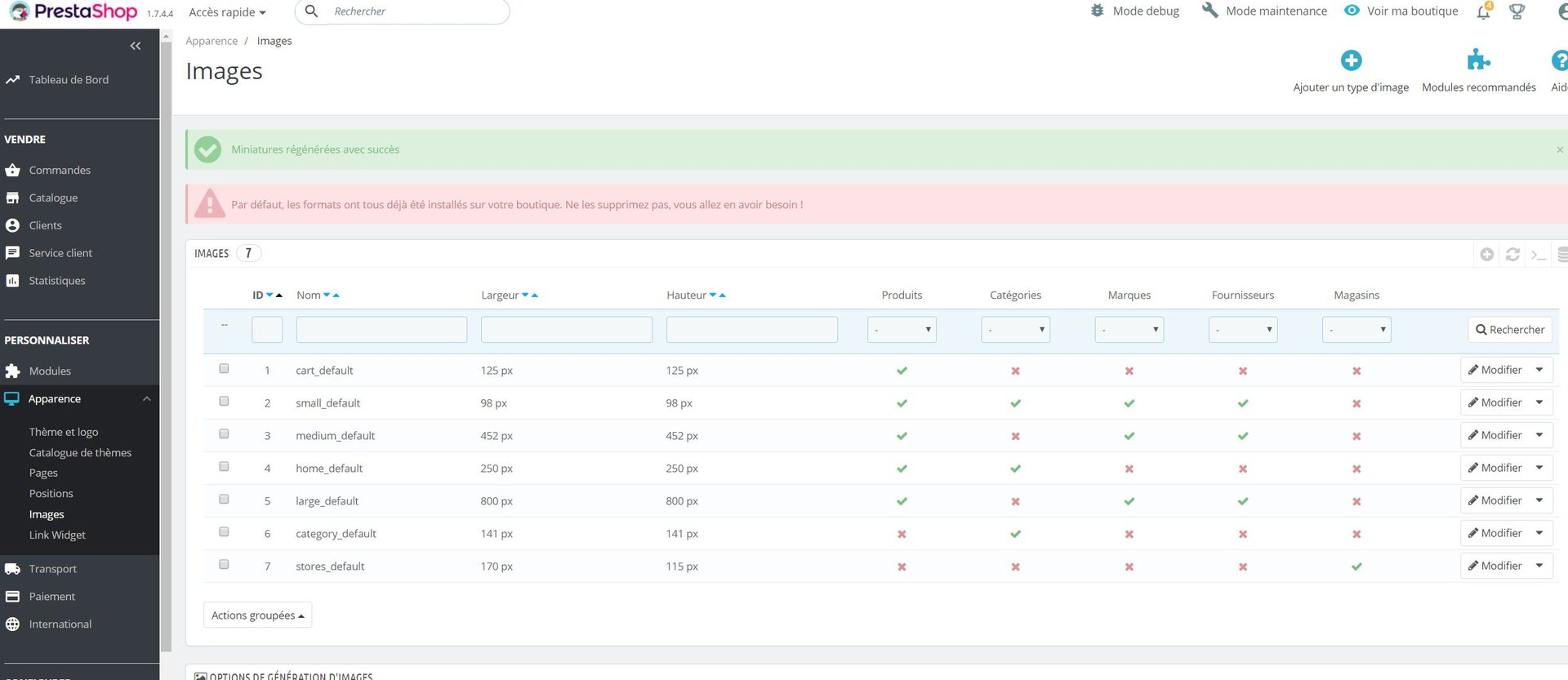The image size is (1568, 680).
Task: Open Pages submenu item
Action: pyautogui.click(x=43, y=473)
